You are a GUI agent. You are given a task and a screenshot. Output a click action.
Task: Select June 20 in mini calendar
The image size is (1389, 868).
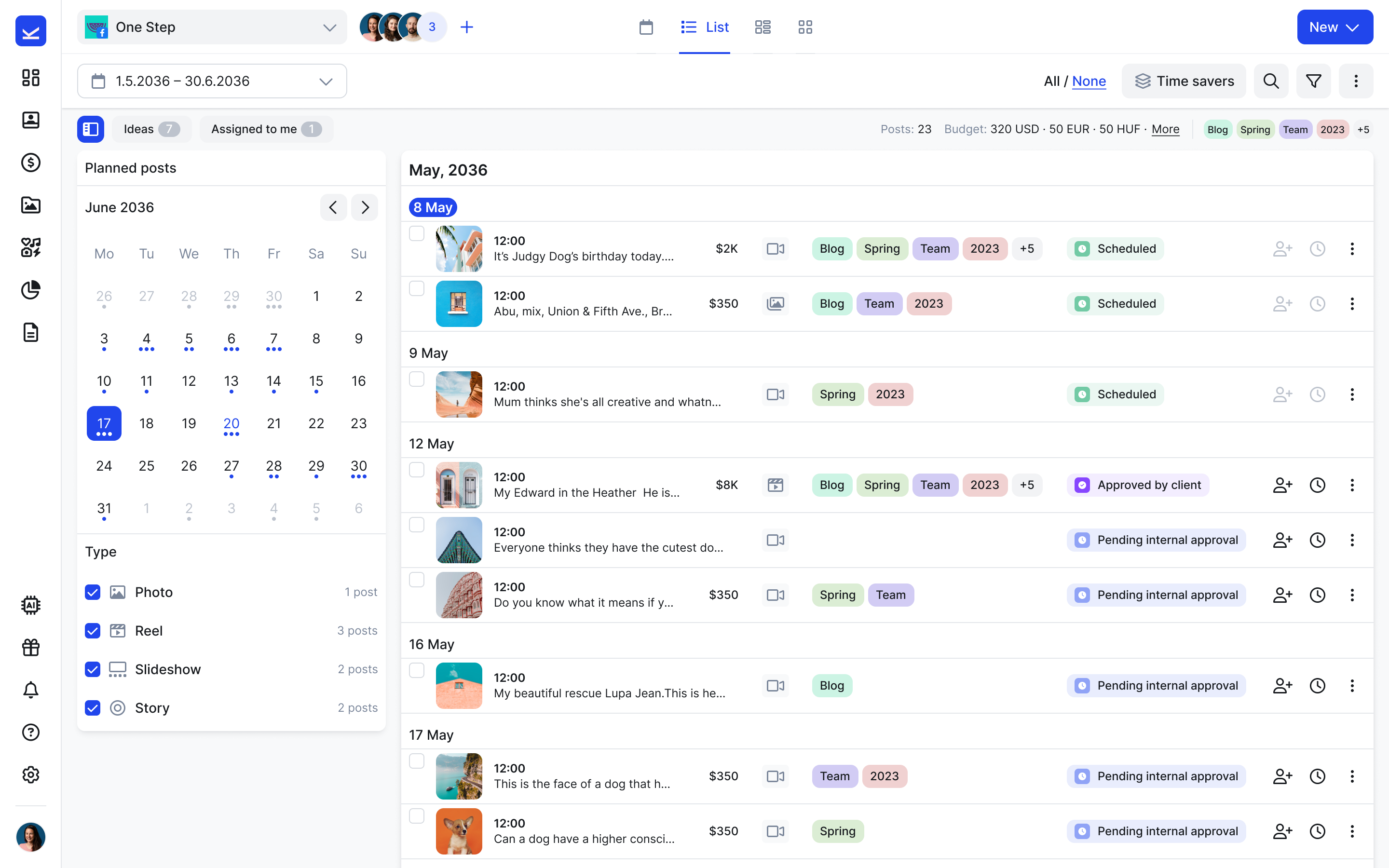231,424
